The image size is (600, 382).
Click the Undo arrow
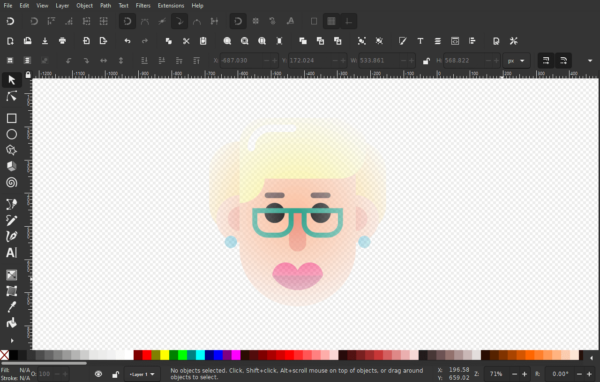(x=127, y=41)
